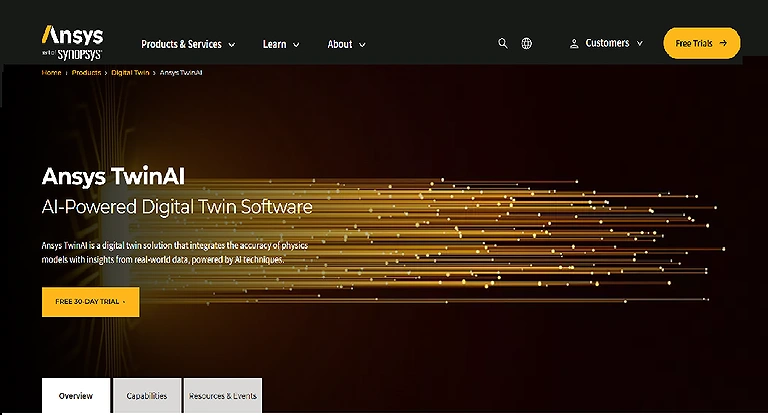Open the About menu

(346, 44)
